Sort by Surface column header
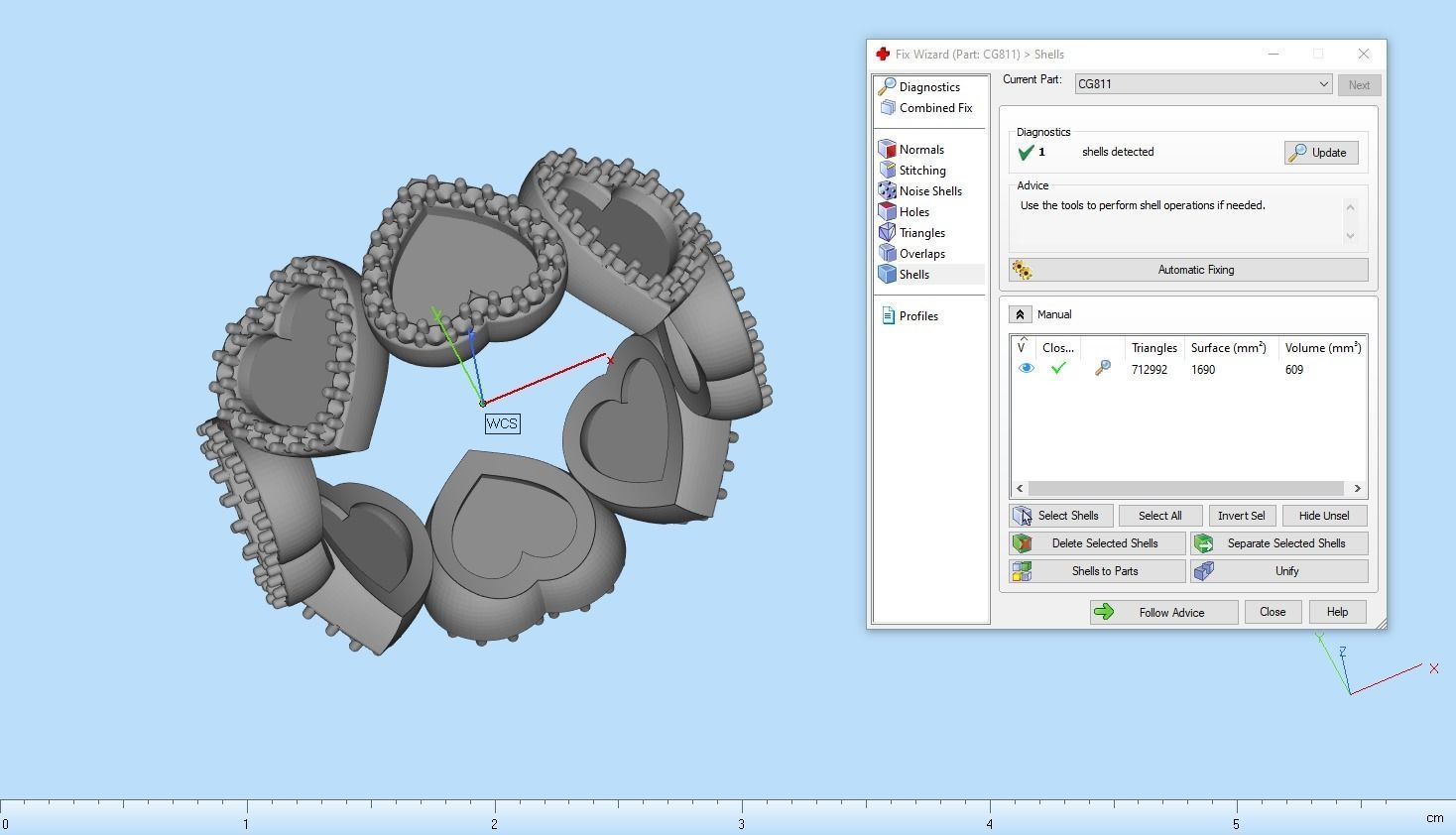This screenshot has width=1456, height=835. coord(1229,348)
